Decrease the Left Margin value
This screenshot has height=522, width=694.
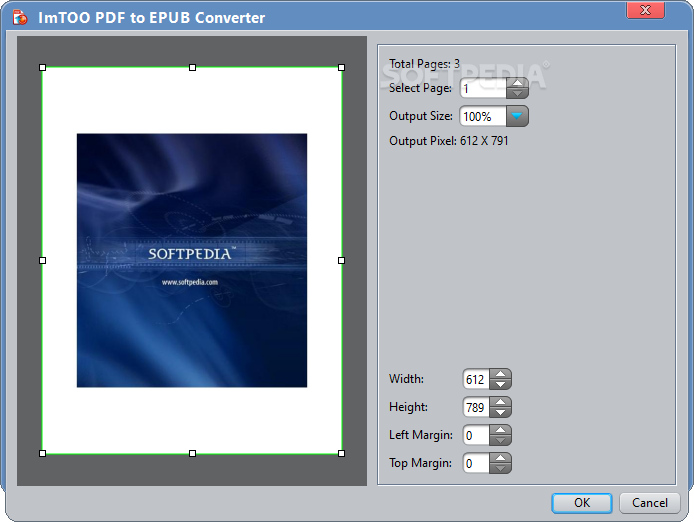click(501, 440)
